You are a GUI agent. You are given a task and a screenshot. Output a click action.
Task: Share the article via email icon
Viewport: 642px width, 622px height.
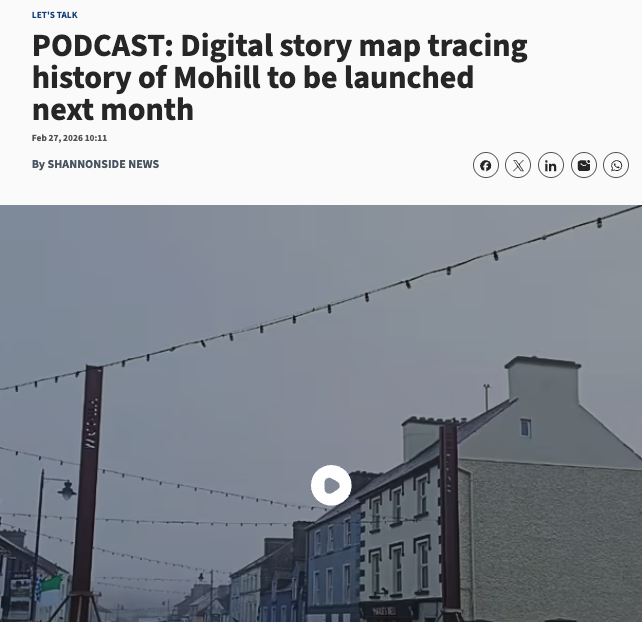coord(583,165)
